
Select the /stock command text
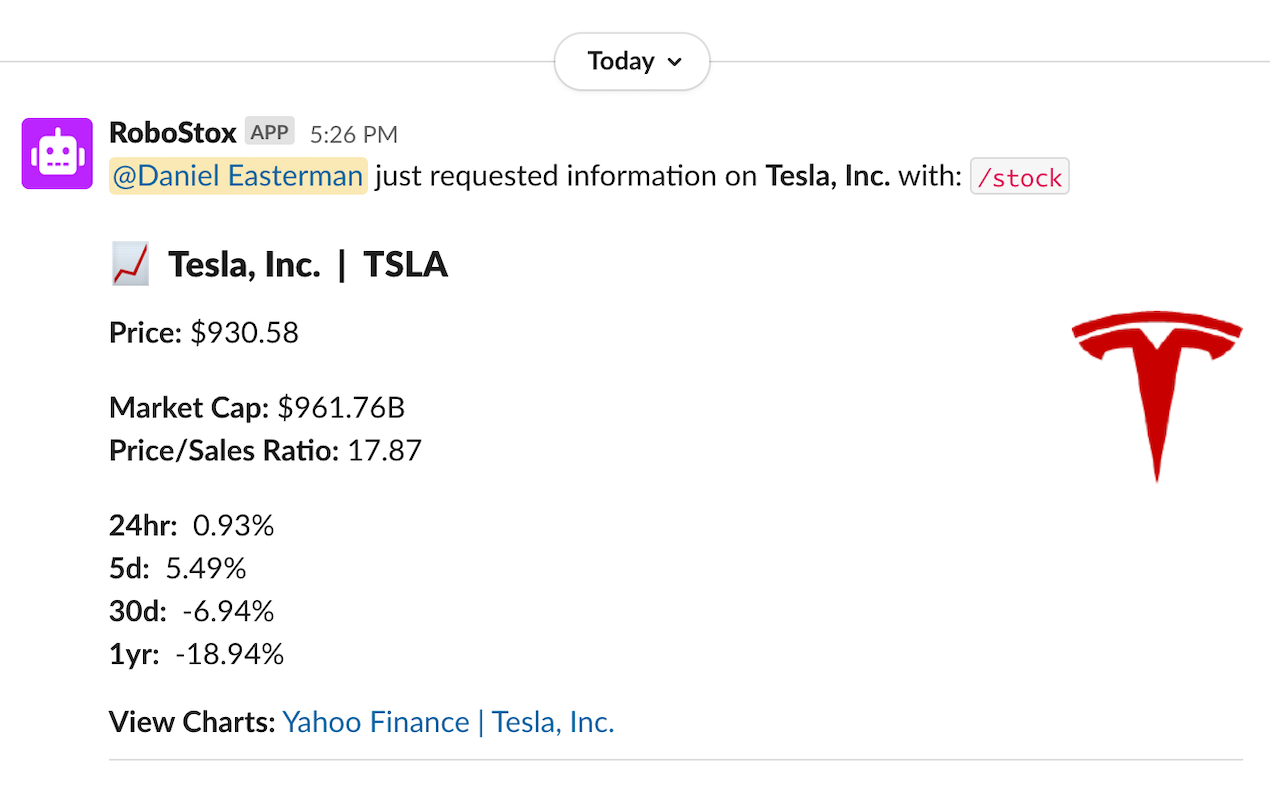1019,176
